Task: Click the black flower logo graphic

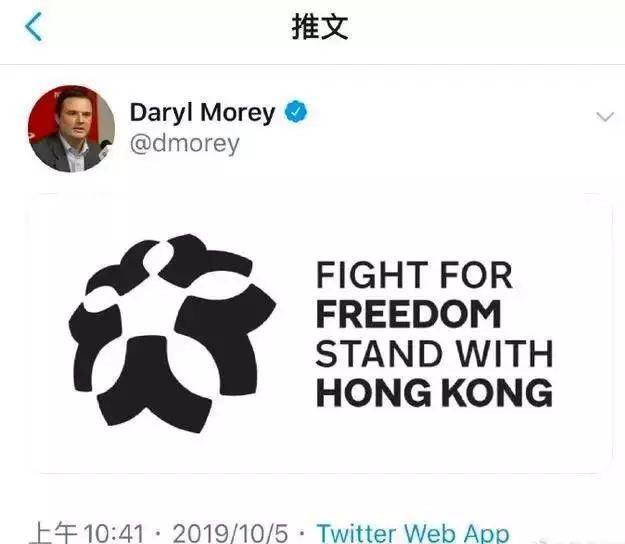Action: point(173,333)
